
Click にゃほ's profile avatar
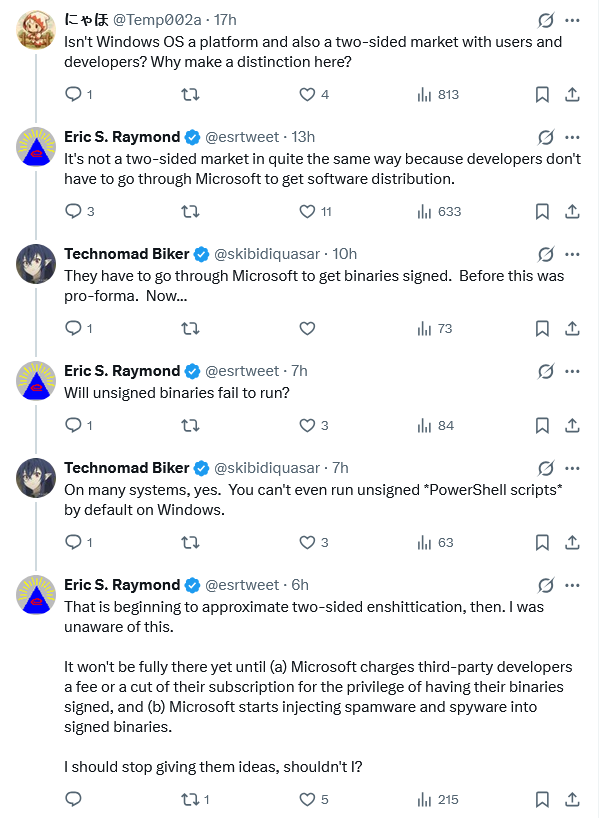tap(36, 31)
